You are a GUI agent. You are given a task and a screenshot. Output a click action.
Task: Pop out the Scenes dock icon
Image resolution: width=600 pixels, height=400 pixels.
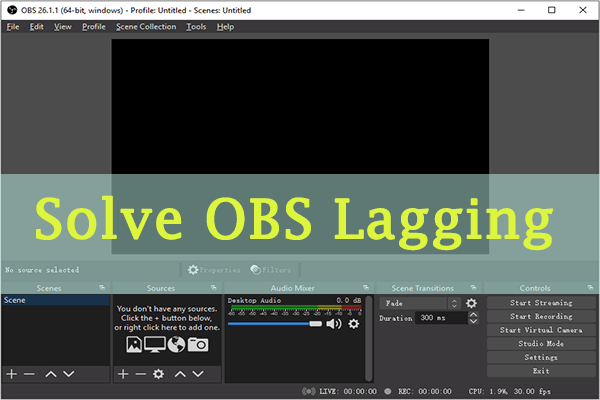coord(102,287)
